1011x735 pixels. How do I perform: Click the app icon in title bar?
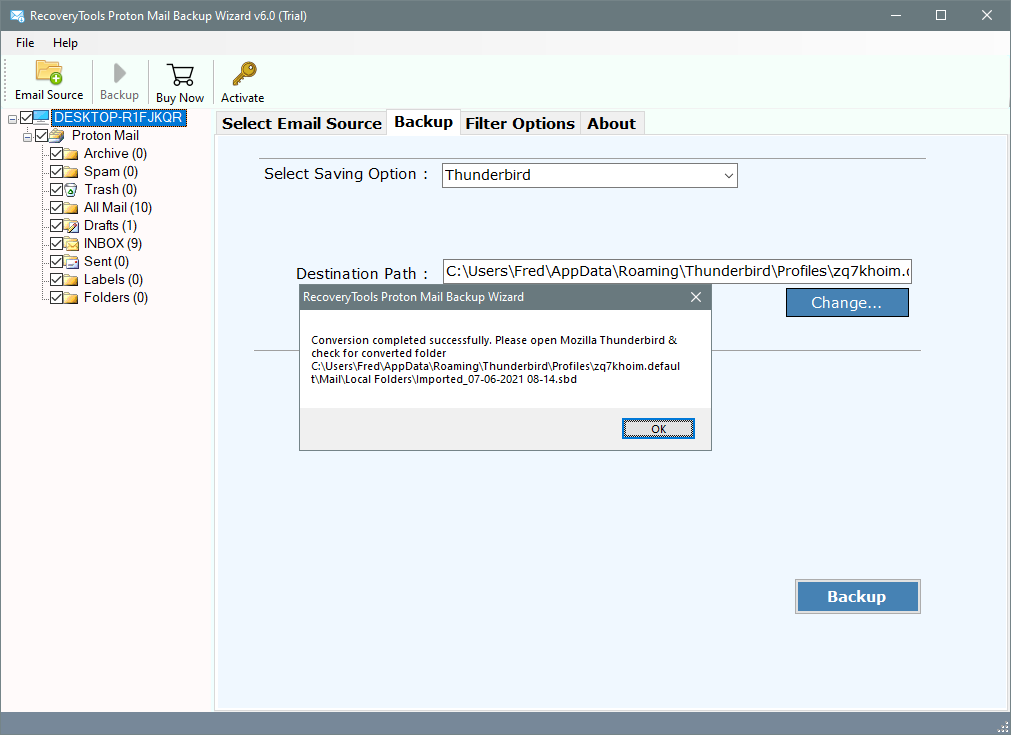tap(17, 15)
